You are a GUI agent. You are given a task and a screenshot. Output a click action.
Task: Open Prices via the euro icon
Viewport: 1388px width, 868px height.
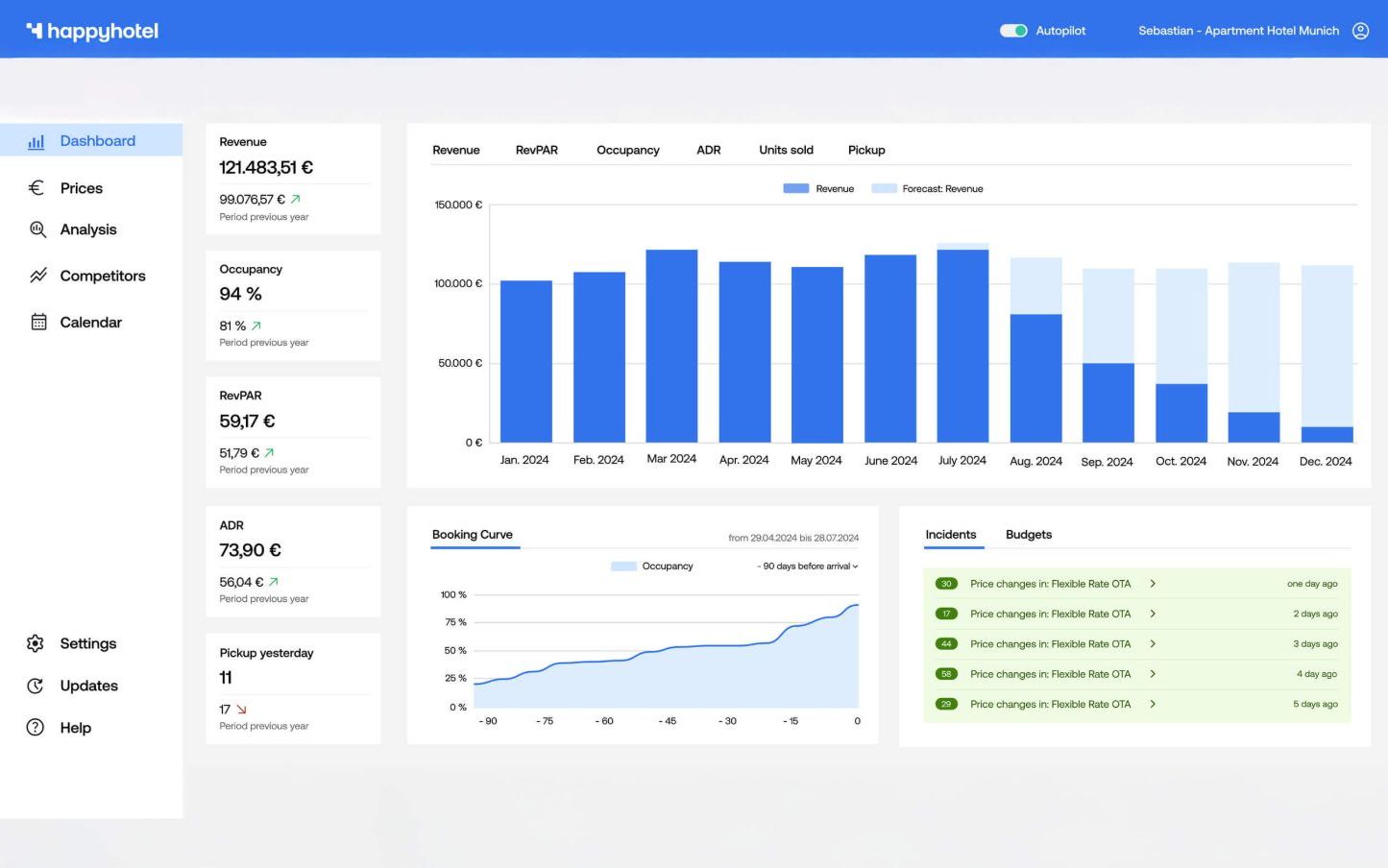coord(37,188)
